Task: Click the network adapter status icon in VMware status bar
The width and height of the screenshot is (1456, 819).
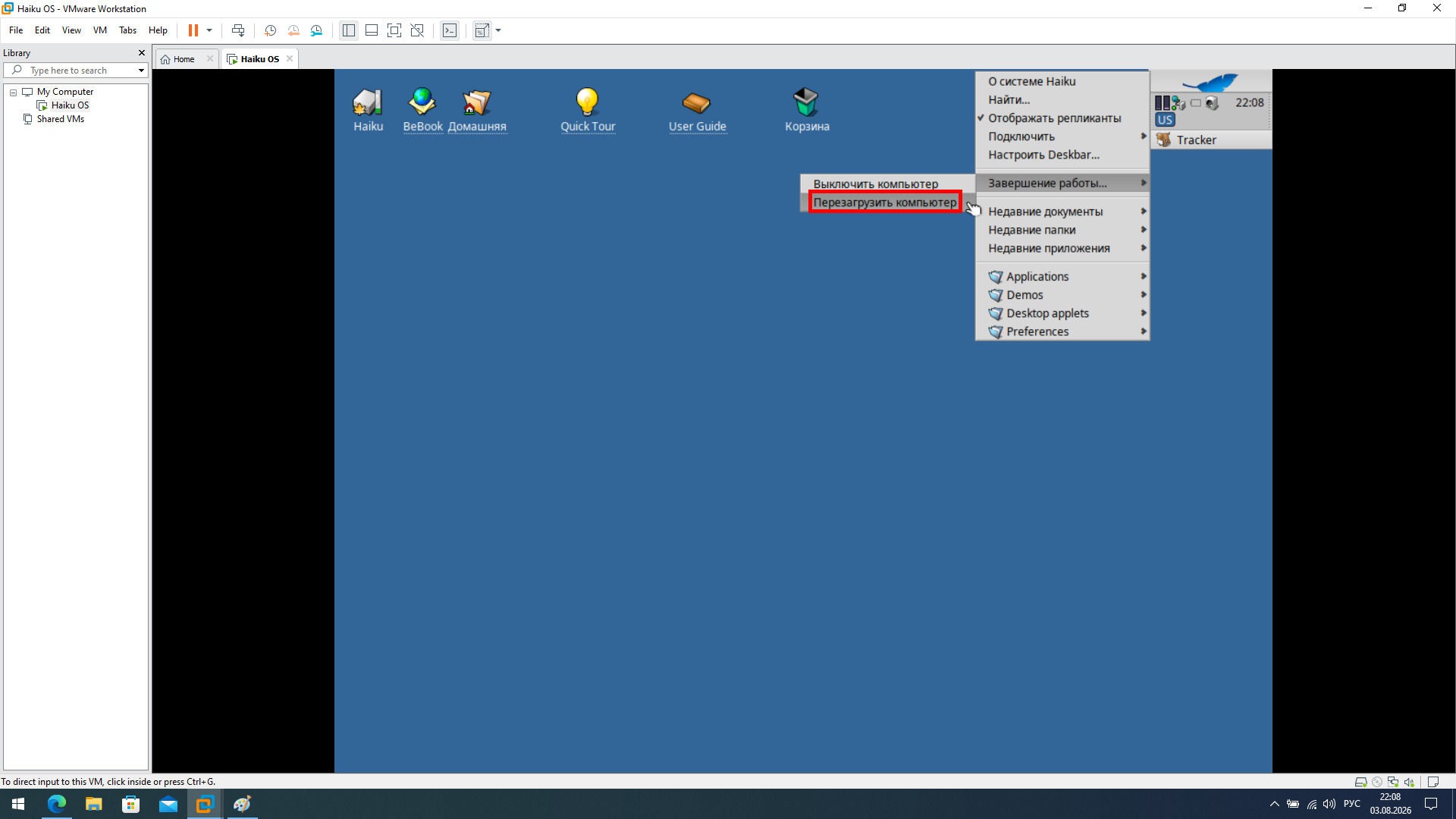Action: coord(1393,782)
